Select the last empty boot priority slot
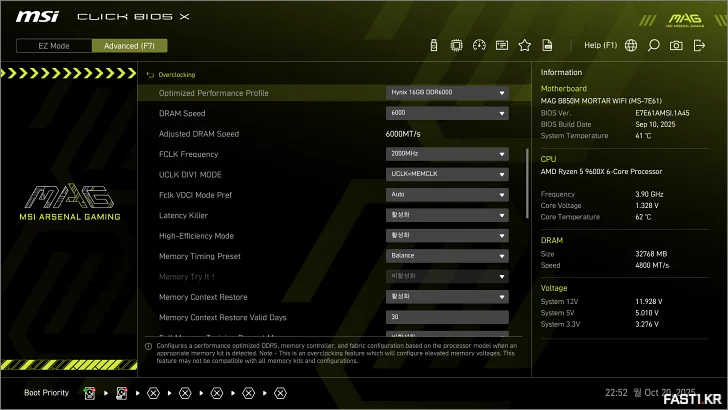The image size is (728, 410). [x=280, y=393]
